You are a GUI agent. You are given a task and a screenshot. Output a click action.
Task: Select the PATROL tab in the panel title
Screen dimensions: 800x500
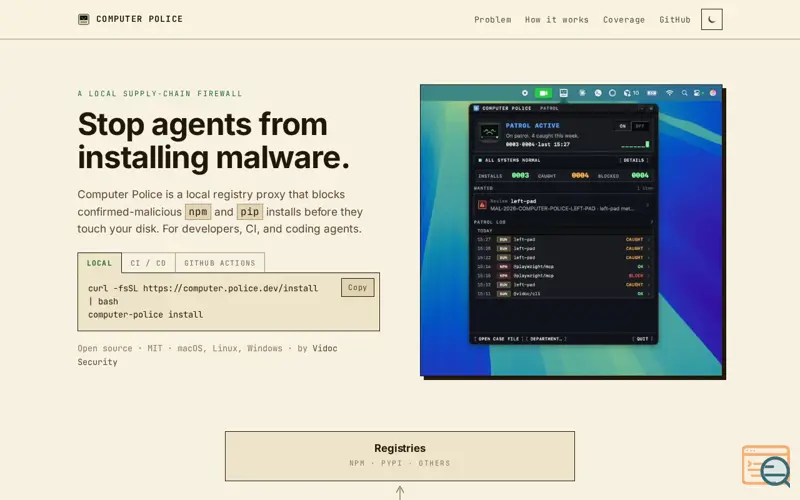[549, 108]
